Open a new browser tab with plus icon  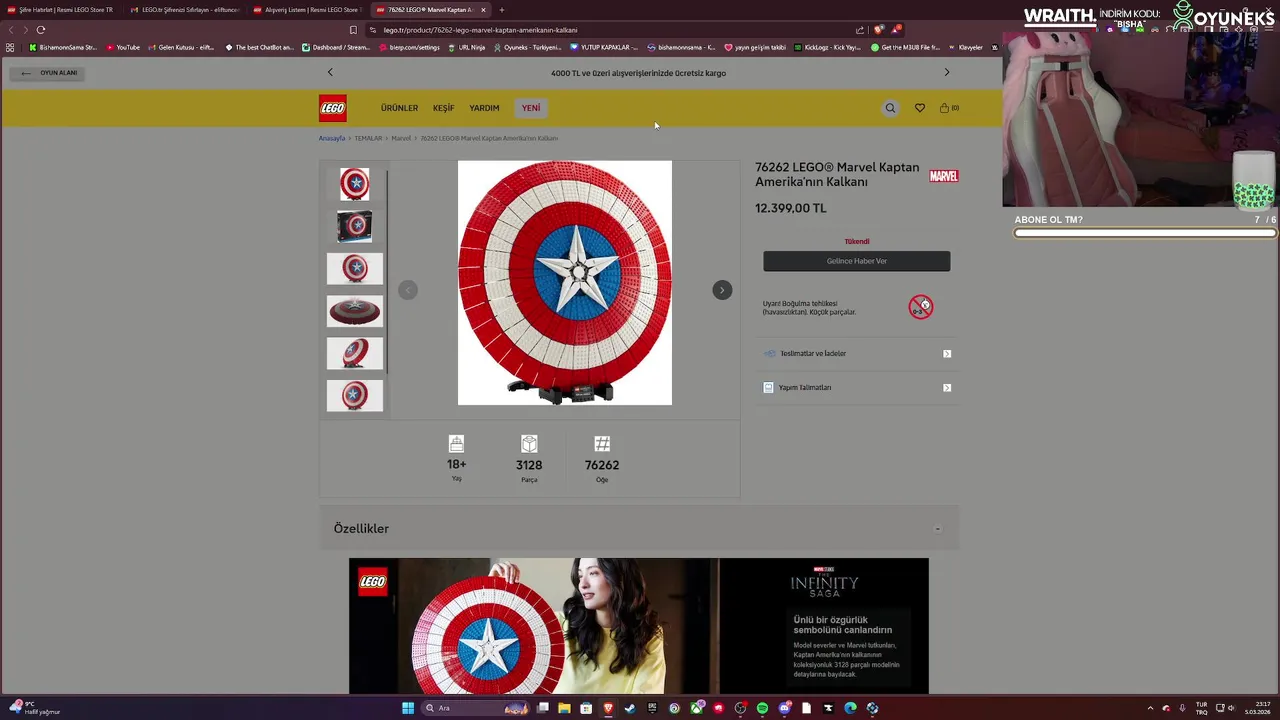coord(502,10)
